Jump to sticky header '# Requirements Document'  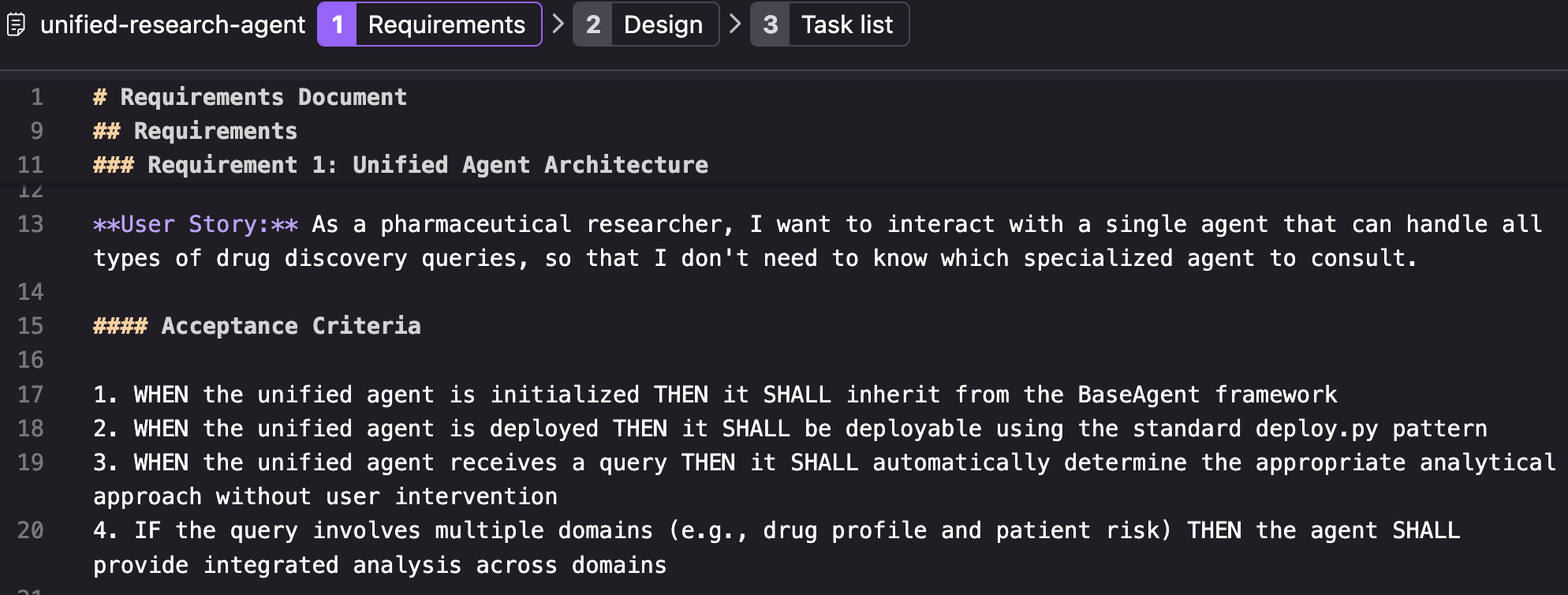click(250, 97)
